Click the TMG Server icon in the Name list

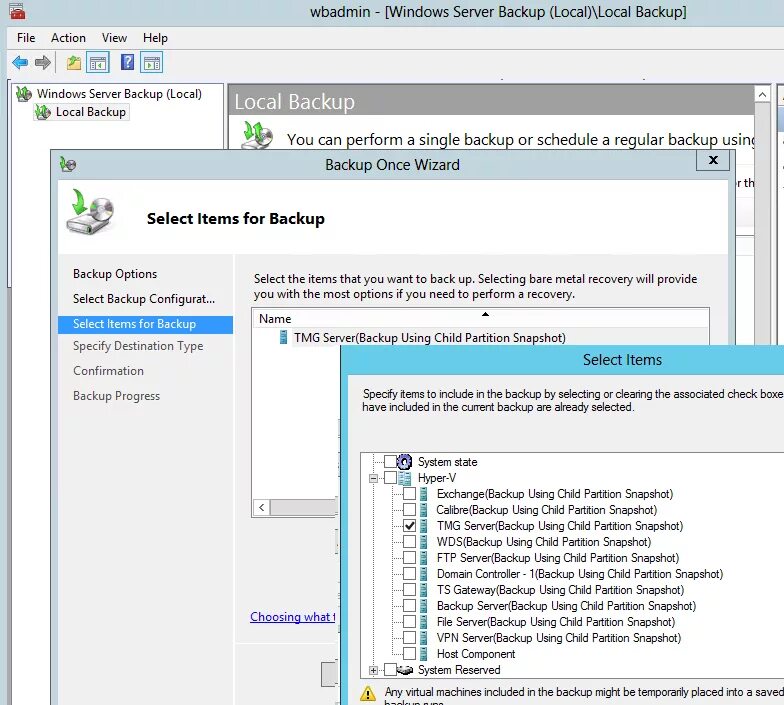coord(284,338)
